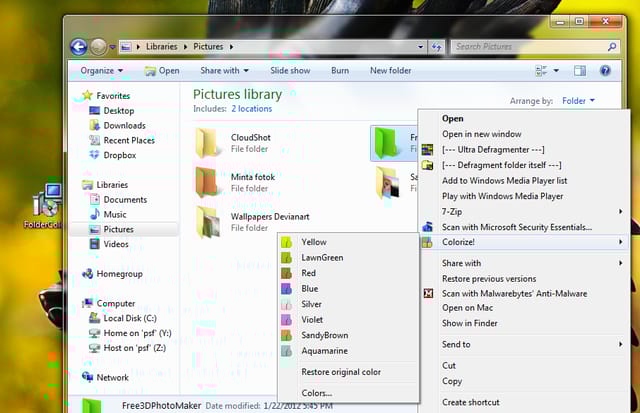Choose Restore previous versions
Image resolution: width=640 pixels, height=413 pixels.
coord(489,279)
